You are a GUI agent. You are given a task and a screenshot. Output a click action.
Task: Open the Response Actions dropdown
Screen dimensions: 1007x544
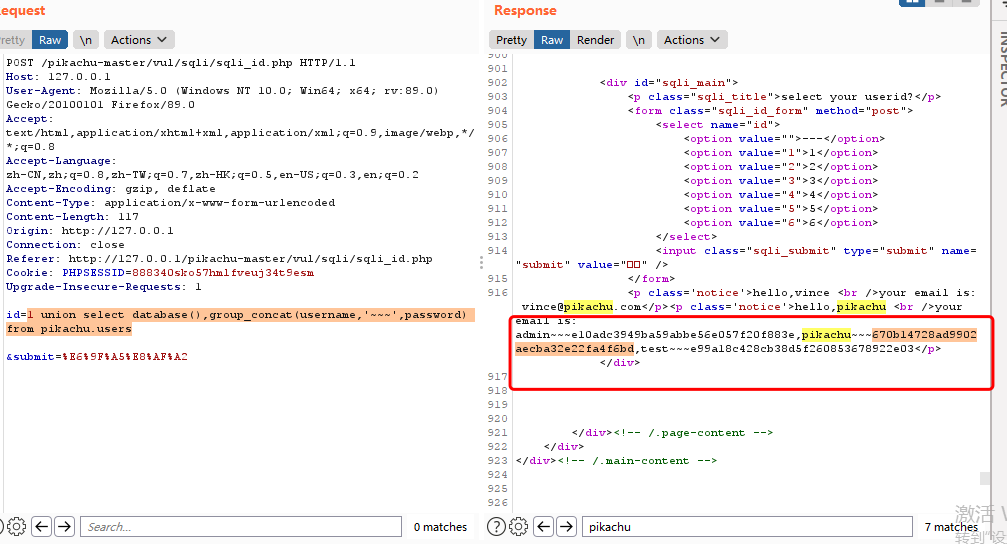tap(692, 40)
